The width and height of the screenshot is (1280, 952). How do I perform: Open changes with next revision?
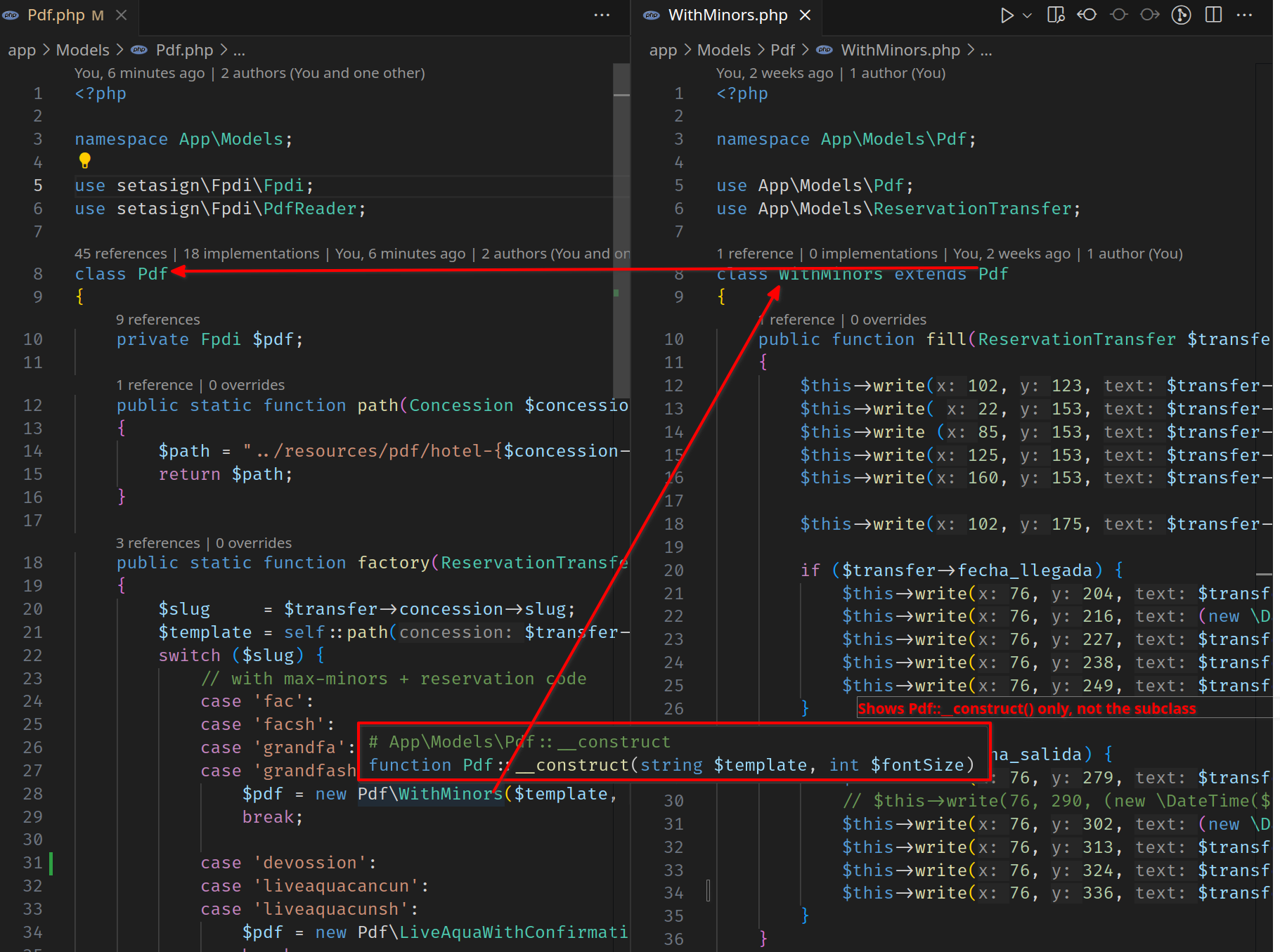(1150, 15)
